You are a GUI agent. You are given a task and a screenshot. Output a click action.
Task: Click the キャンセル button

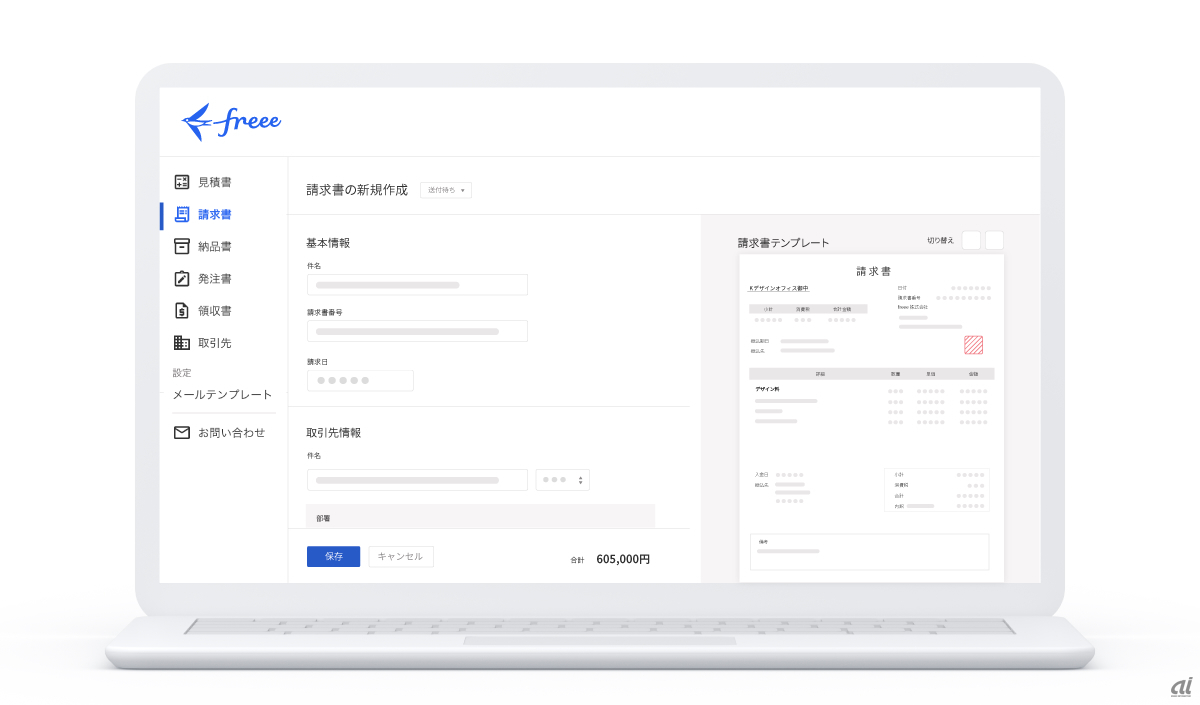401,557
